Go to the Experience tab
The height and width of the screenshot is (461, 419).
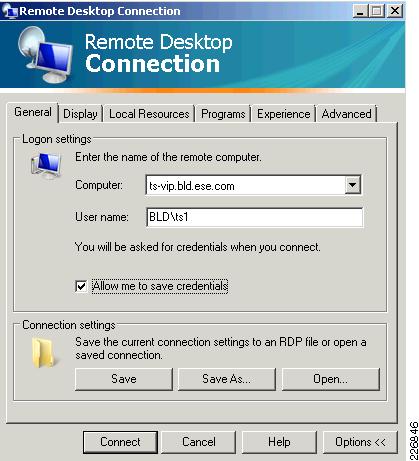(x=283, y=114)
